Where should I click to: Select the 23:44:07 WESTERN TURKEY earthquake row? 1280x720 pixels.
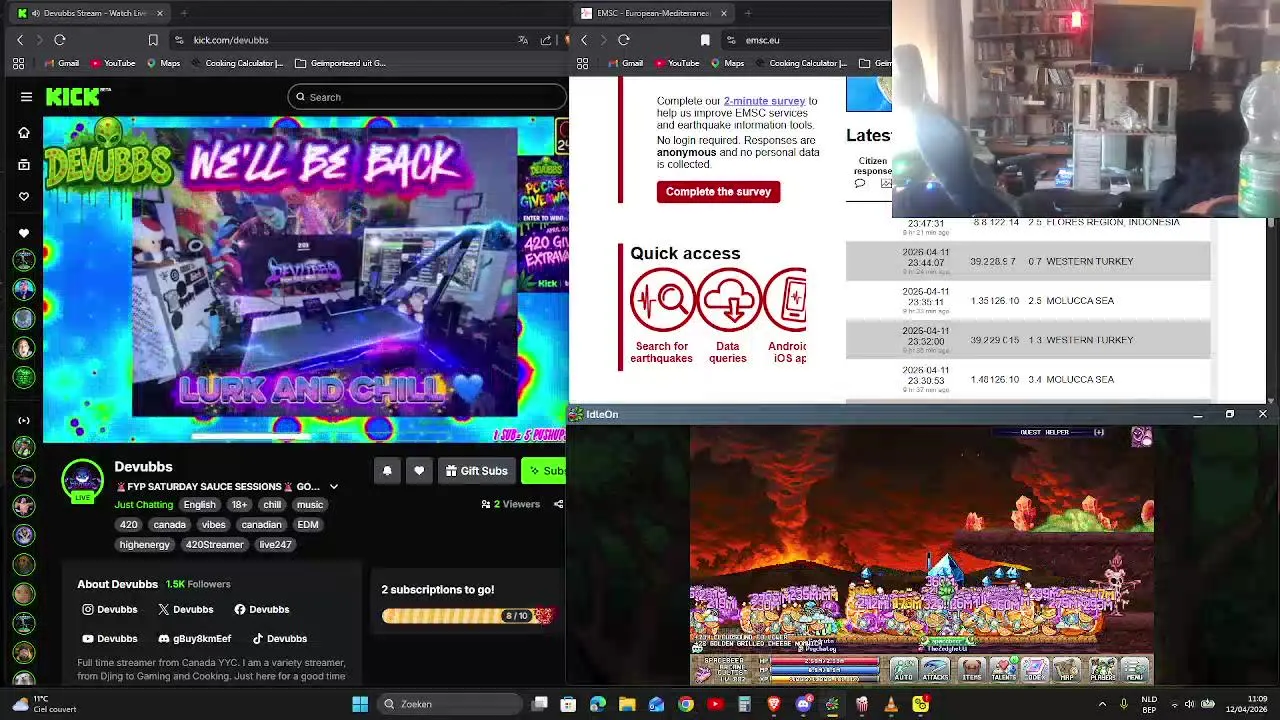(1028, 261)
